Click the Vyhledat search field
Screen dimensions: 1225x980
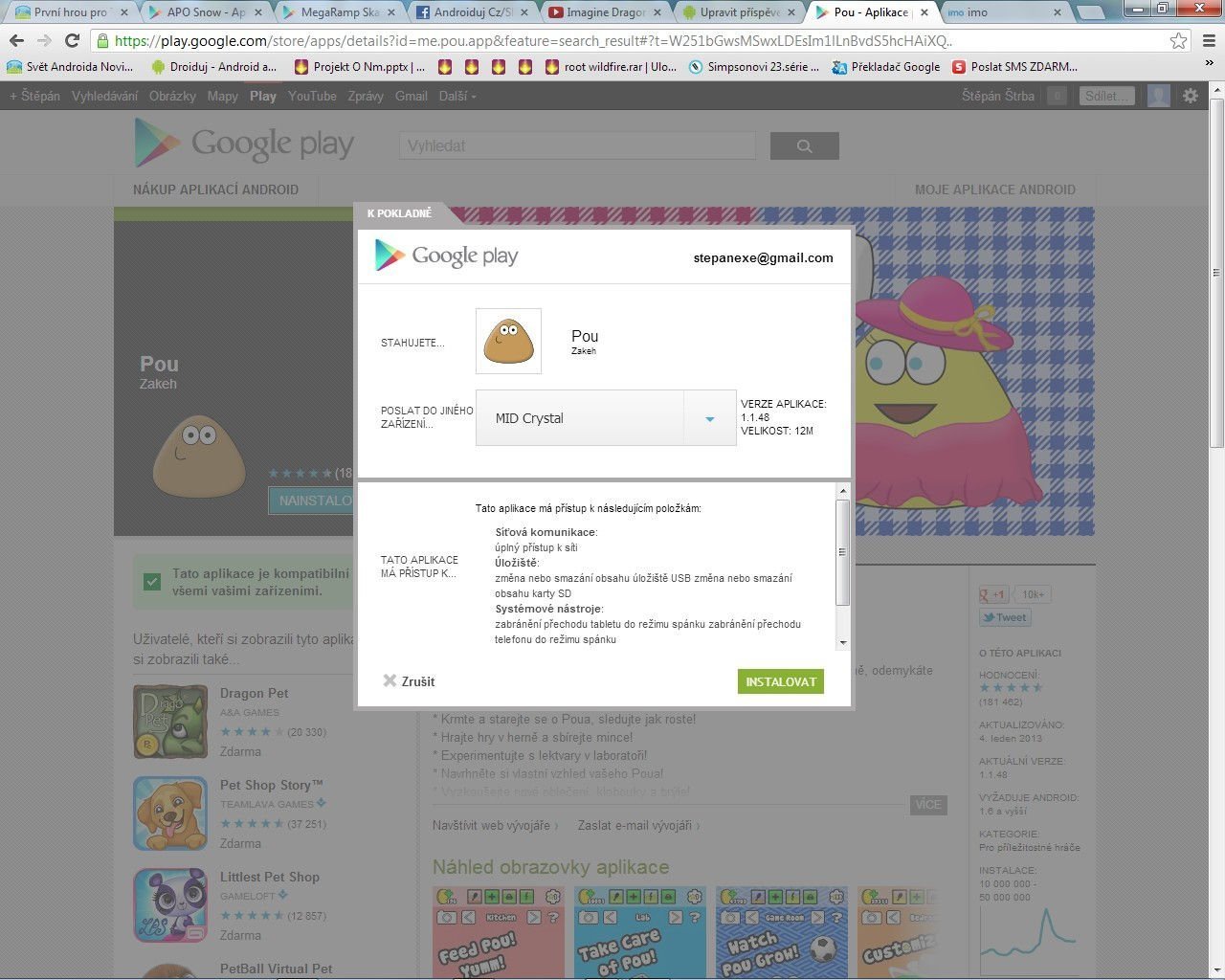click(577, 145)
